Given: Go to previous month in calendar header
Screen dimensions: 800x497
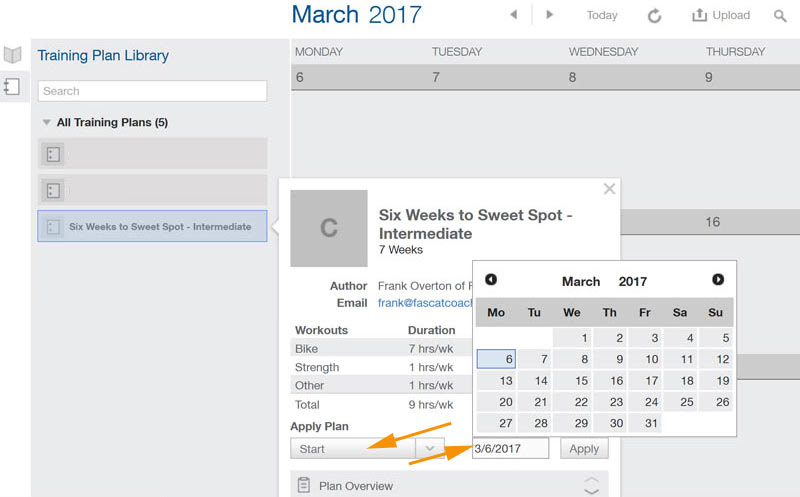Looking at the screenshot, I should 514,15.
